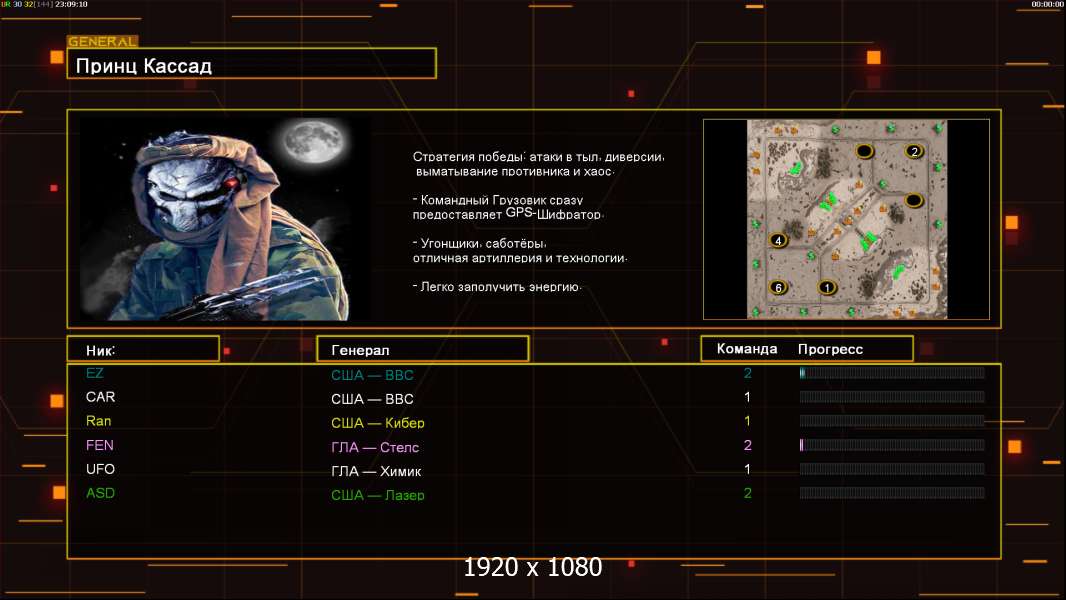Click the moon in the general portrait

point(313,143)
